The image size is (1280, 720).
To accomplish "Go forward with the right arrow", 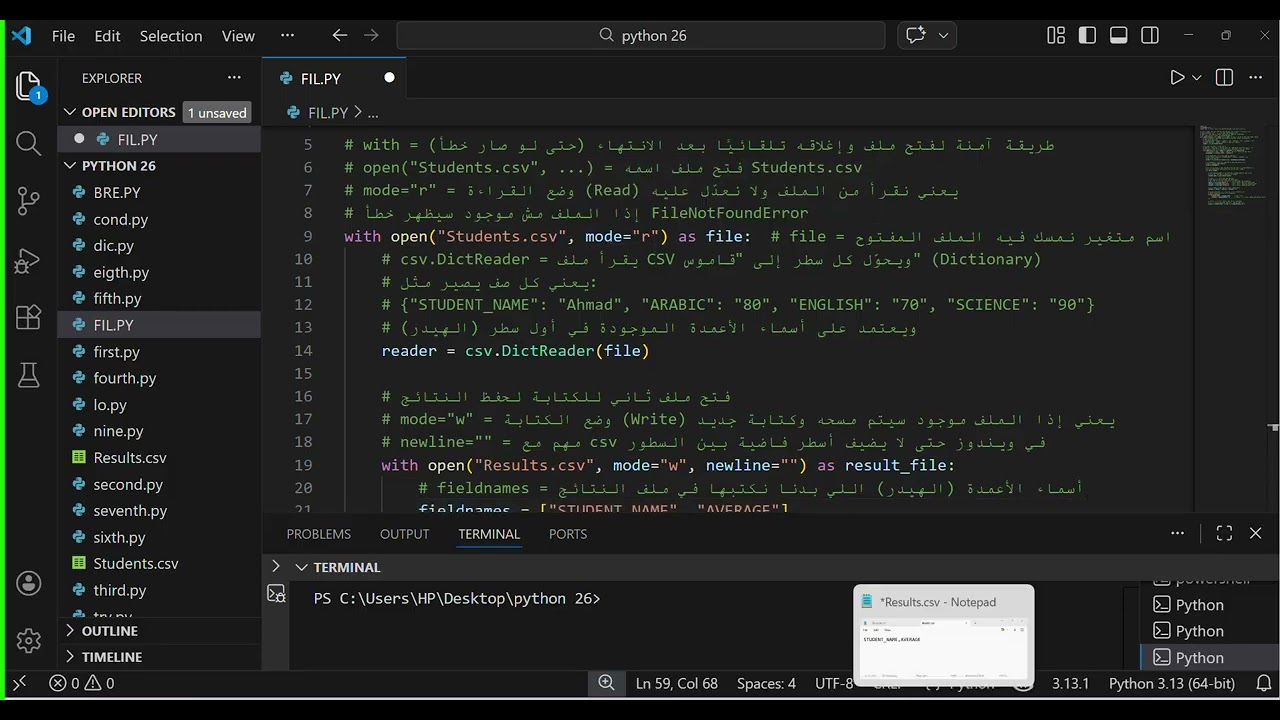I will point(372,35).
